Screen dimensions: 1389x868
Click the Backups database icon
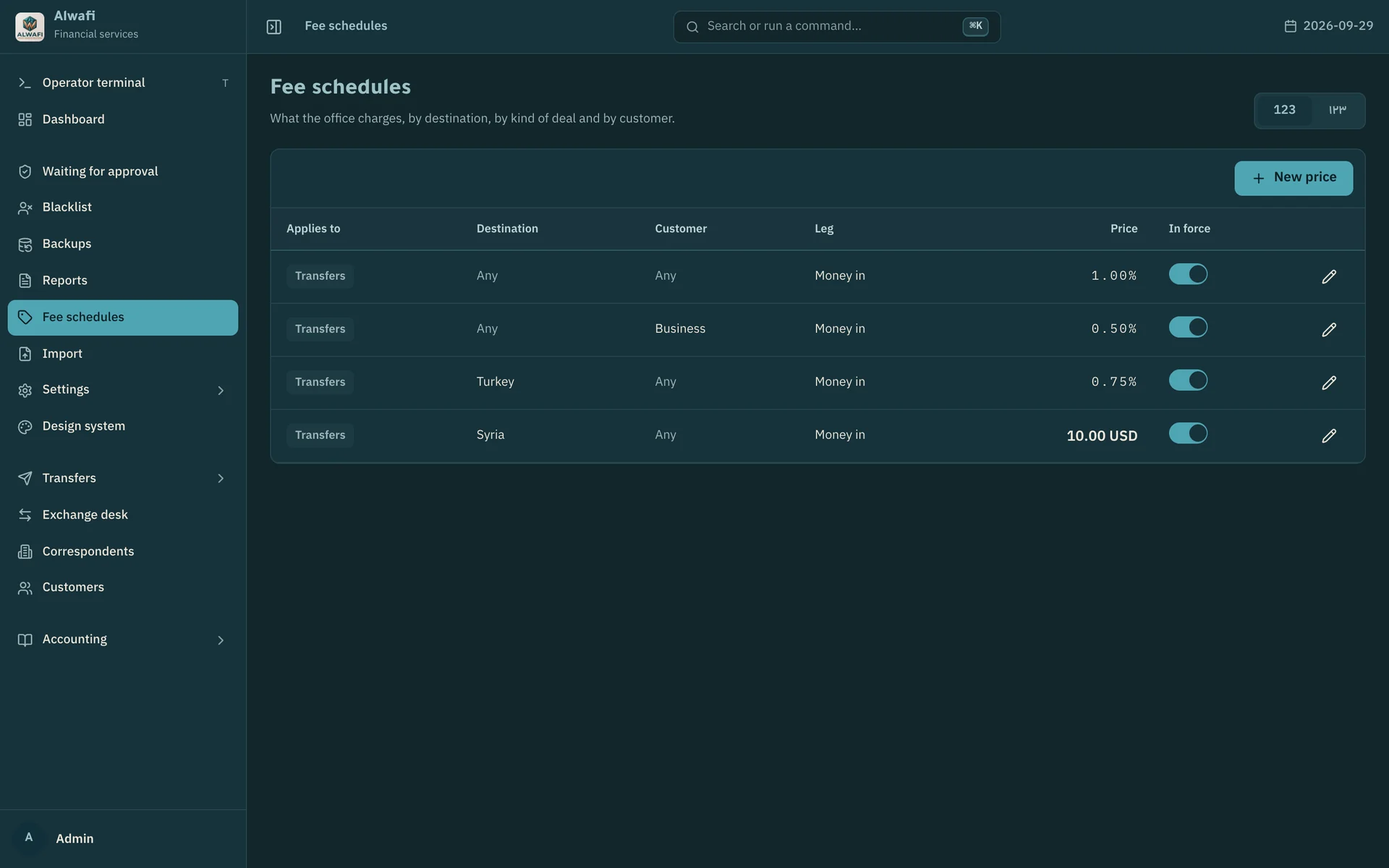[25, 244]
